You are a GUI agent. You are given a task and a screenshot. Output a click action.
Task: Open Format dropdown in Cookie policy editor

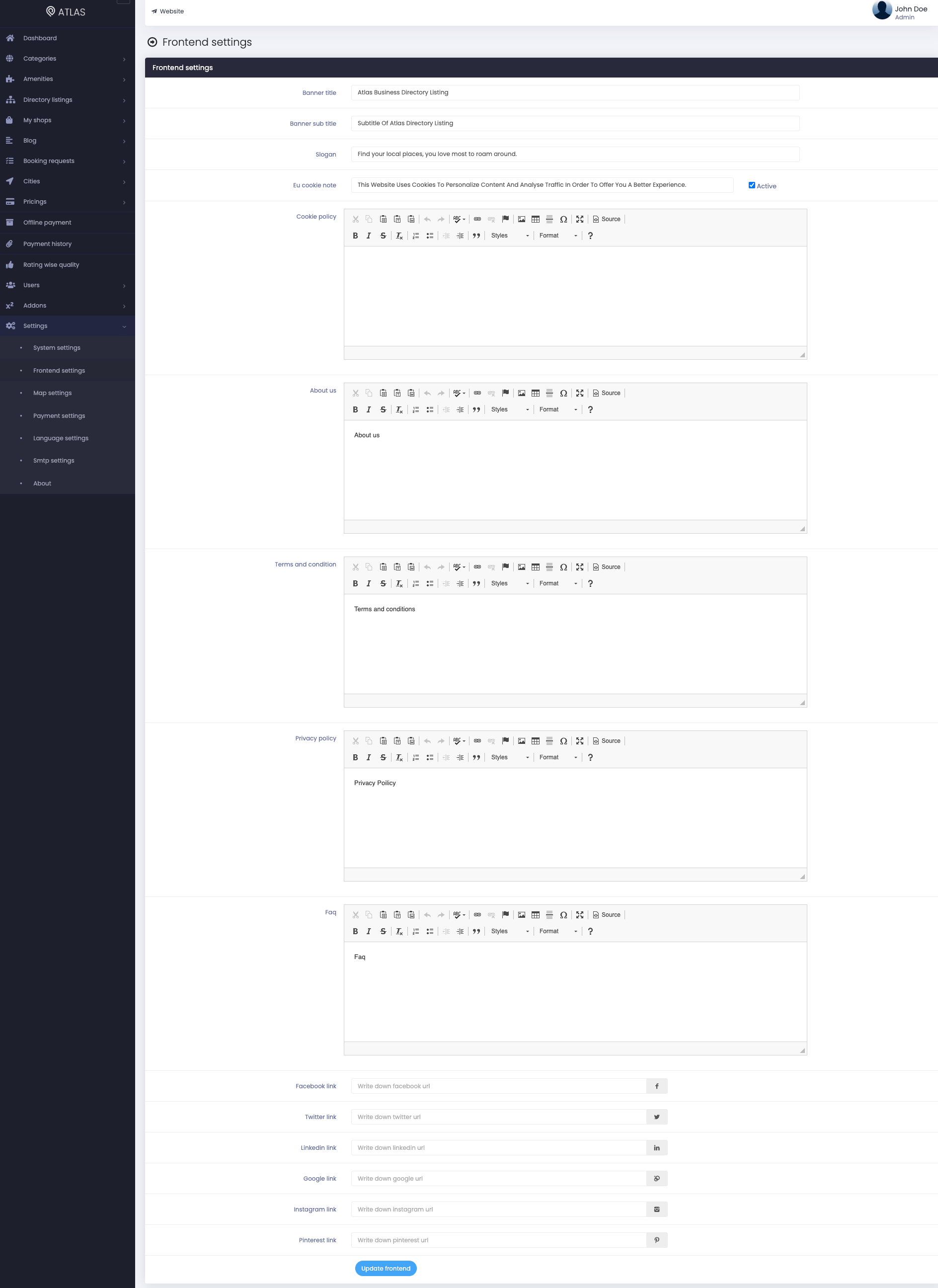point(558,236)
